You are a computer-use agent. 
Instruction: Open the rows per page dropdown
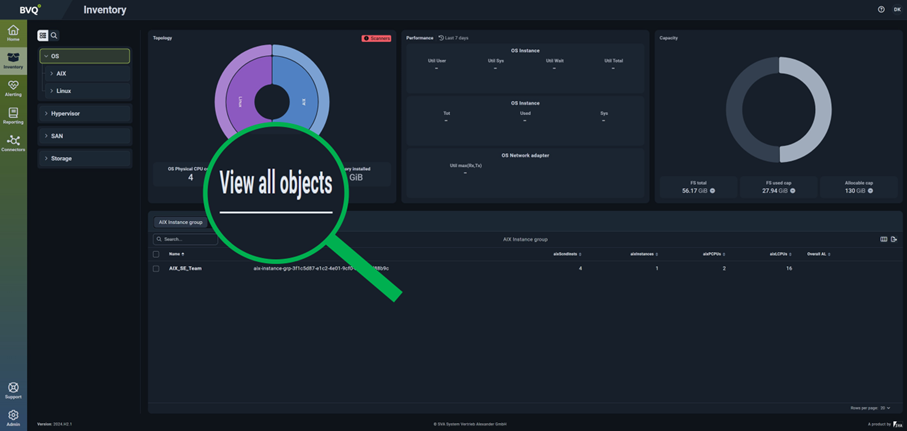[x=885, y=408]
